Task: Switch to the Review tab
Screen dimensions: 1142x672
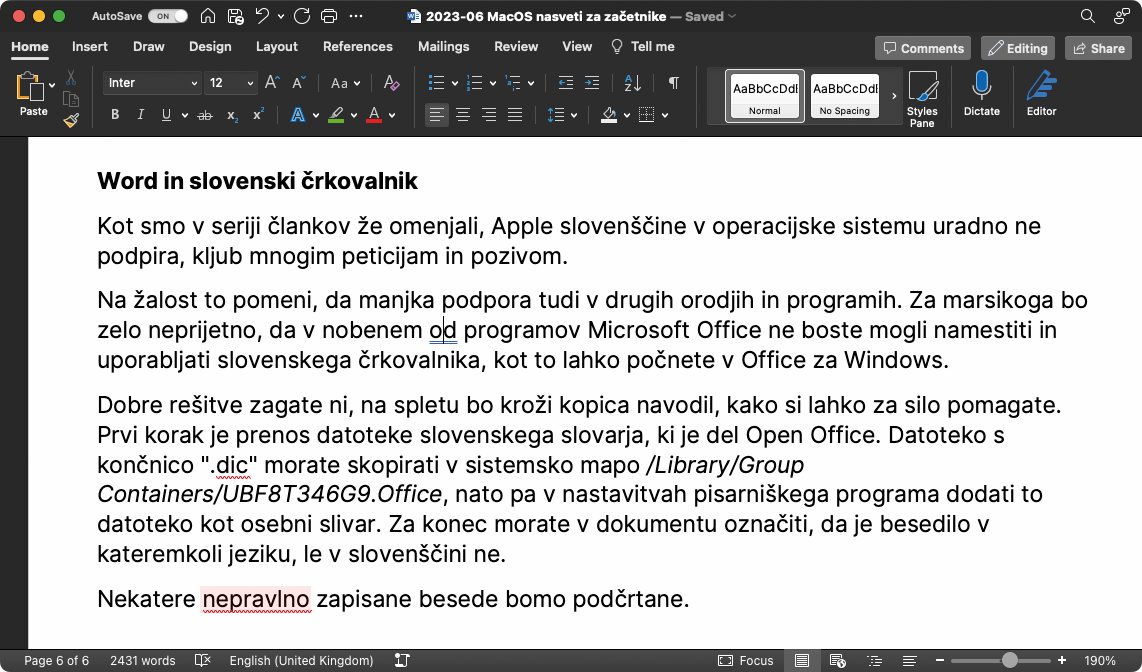Action: (516, 47)
